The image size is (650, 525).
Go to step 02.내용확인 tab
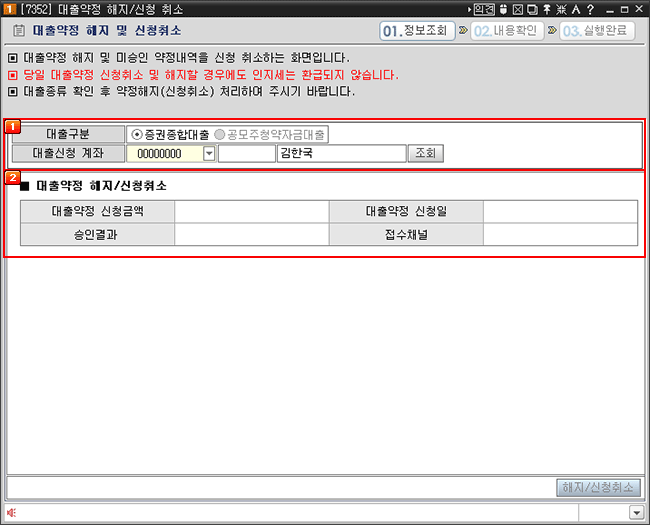coord(507,31)
